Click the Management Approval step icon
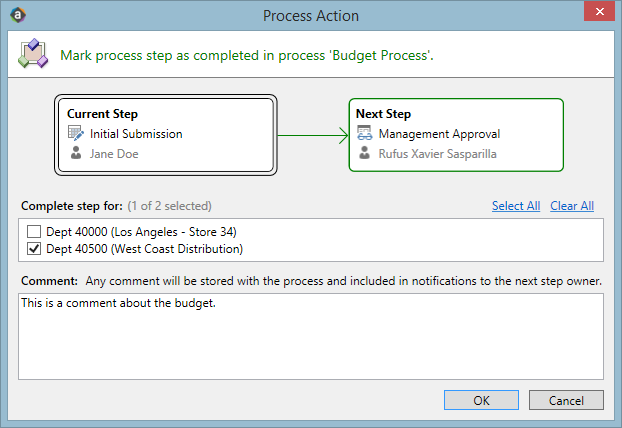This screenshot has height=428, width=622. (x=364, y=134)
